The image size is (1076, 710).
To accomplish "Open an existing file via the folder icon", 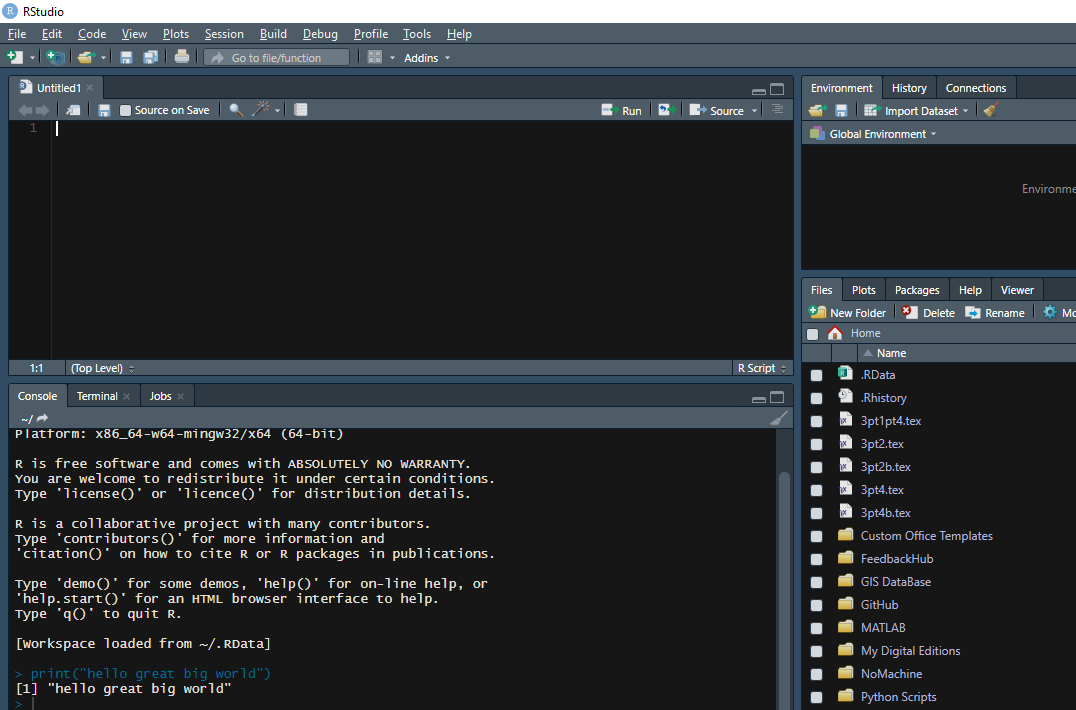I will [86, 58].
